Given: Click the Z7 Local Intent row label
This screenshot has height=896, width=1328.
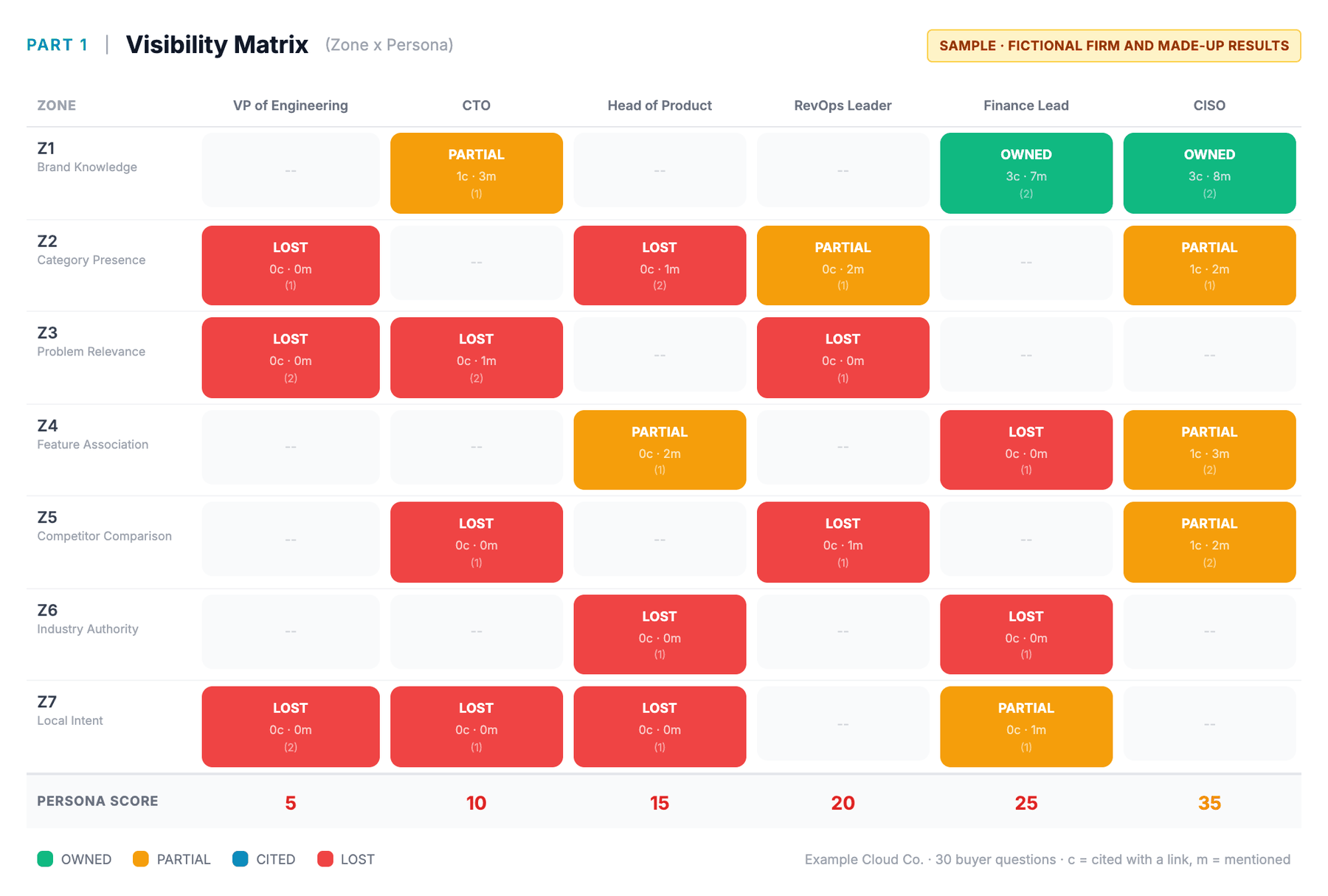Looking at the screenshot, I should 70,710.
